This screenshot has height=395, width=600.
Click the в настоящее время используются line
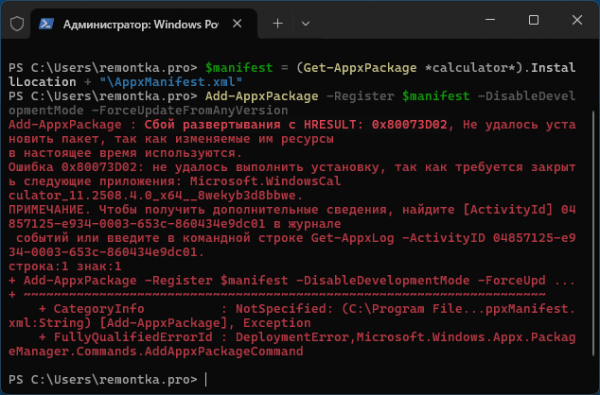(x=125, y=153)
